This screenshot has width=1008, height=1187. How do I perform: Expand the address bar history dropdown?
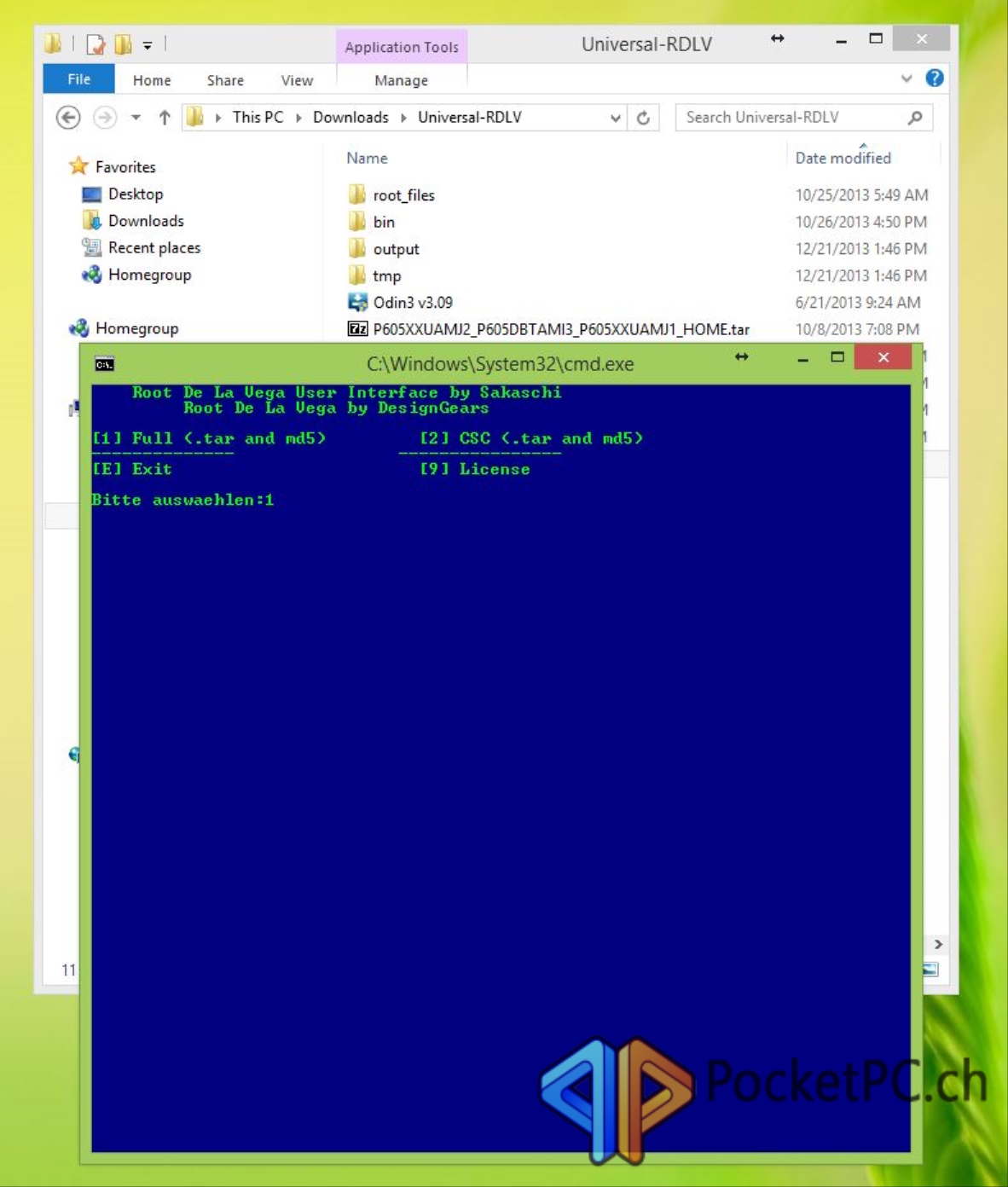click(615, 118)
